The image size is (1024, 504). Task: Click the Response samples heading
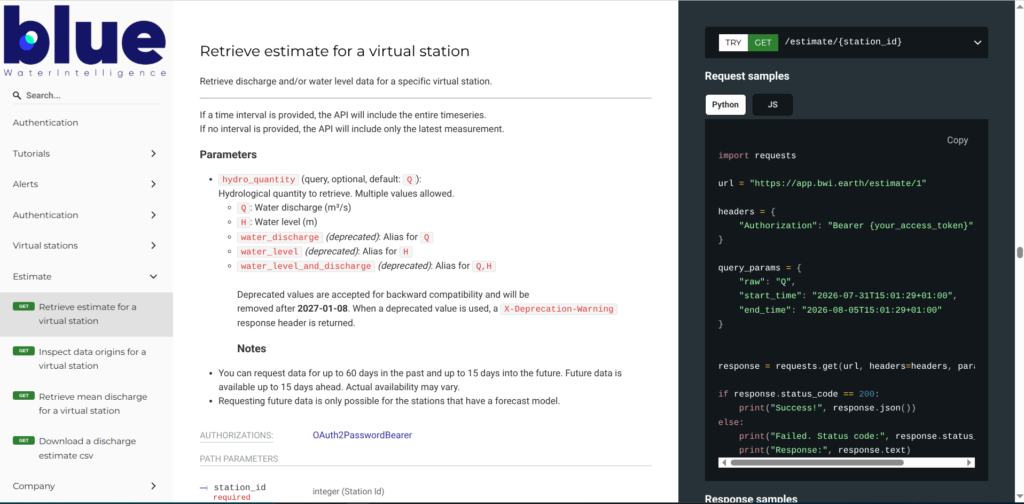click(751, 499)
